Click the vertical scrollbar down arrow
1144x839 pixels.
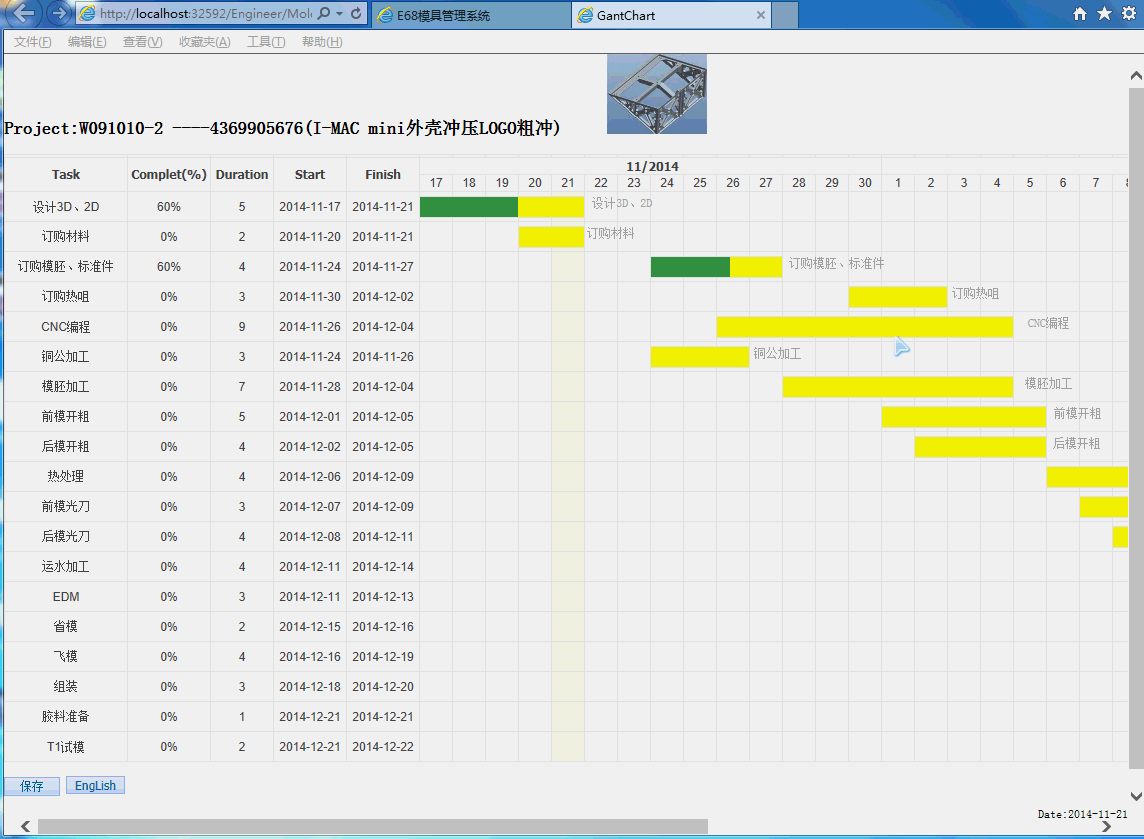pyautogui.click(x=1136, y=796)
